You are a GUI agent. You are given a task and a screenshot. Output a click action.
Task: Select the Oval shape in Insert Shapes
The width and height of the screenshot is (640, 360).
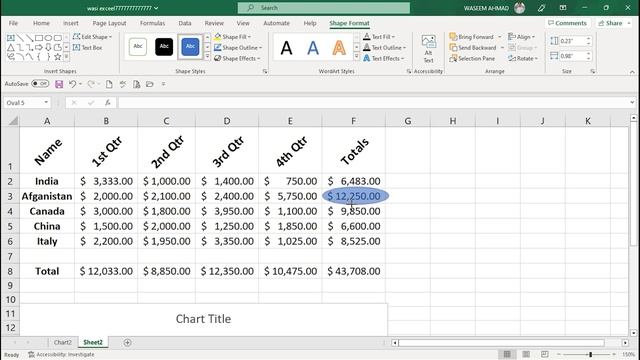(48, 38)
